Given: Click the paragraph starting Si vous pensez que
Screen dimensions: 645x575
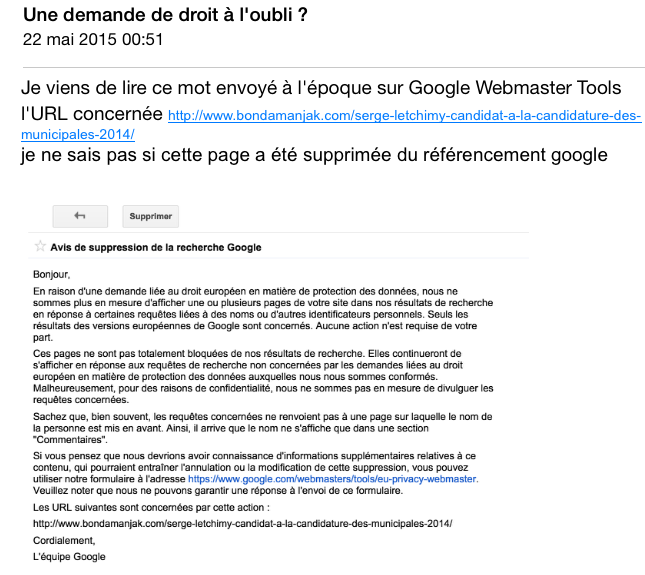Looking at the screenshot, I should tap(255, 473).
